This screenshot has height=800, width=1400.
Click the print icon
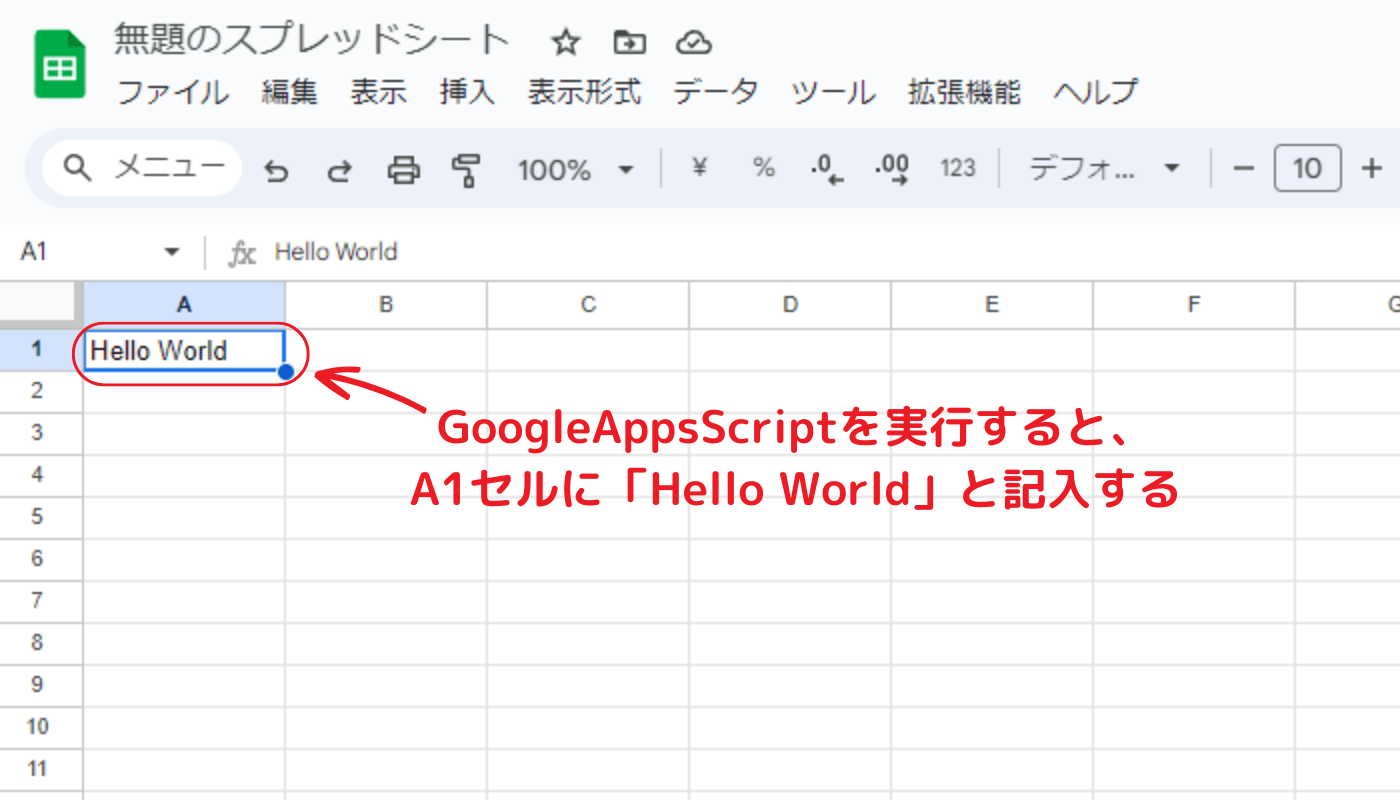[x=403, y=170]
